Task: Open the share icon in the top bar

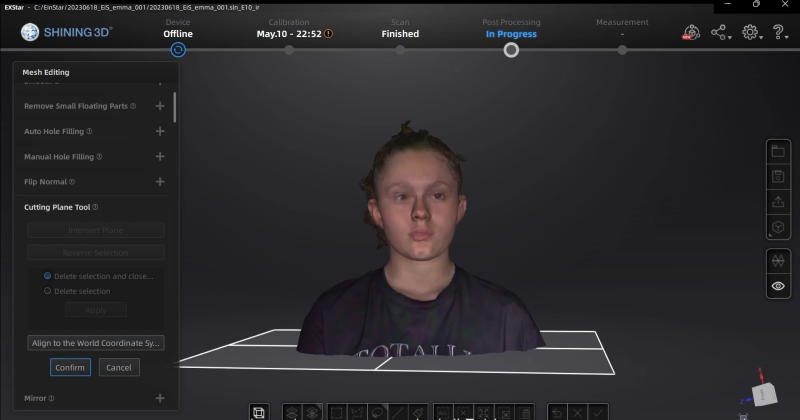Action: click(718, 32)
